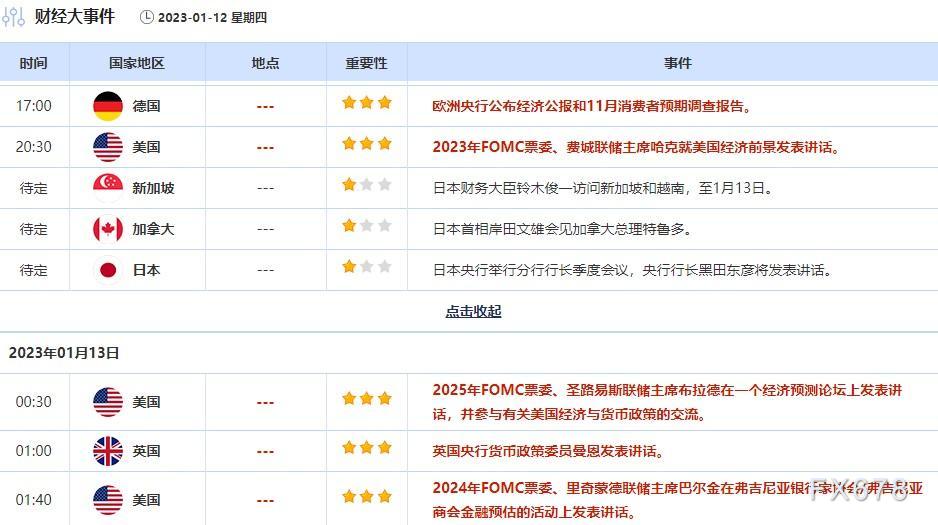938x525 pixels.
Task: Click the 日本财务大臣铃木俊一 event text
Action: 603,188
